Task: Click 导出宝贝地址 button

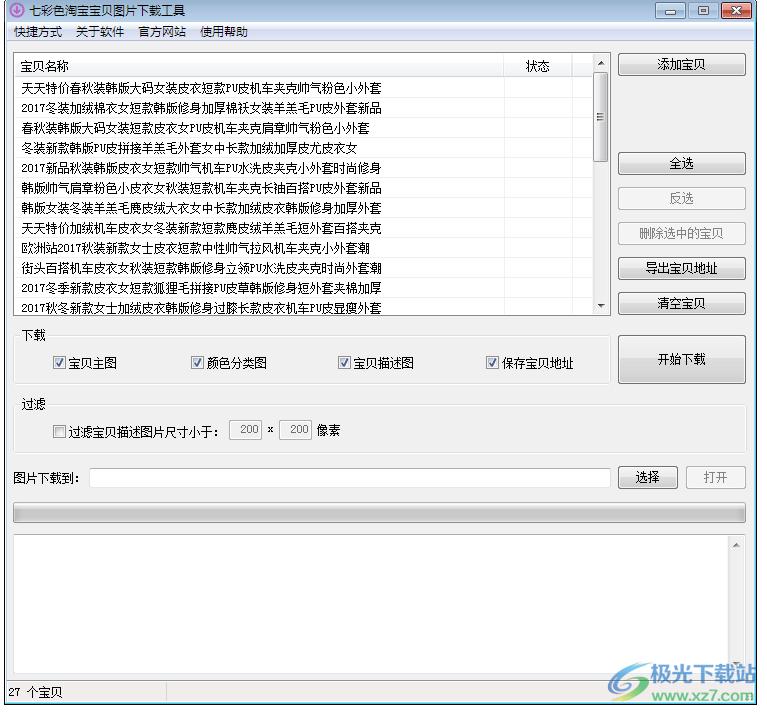Action: pos(681,269)
